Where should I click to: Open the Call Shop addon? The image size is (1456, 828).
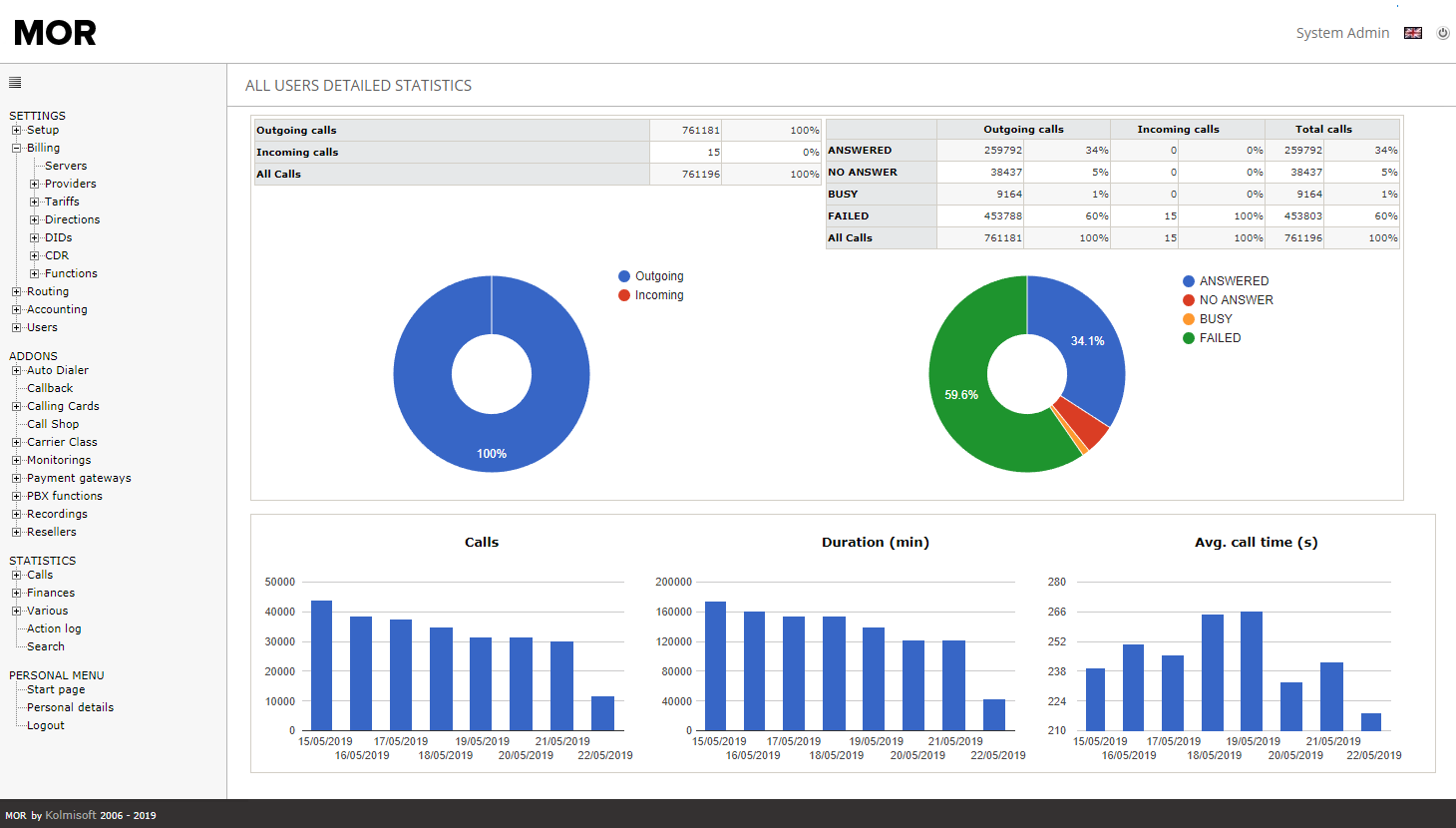pyautogui.click(x=53, y=424)
